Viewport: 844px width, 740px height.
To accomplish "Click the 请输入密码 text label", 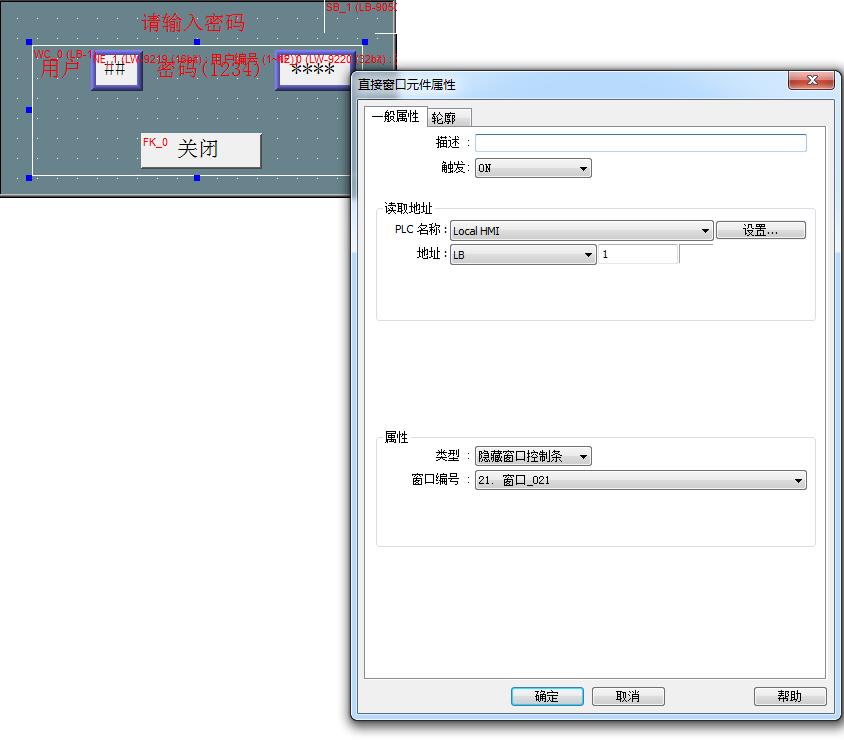I will coord(193,22).
